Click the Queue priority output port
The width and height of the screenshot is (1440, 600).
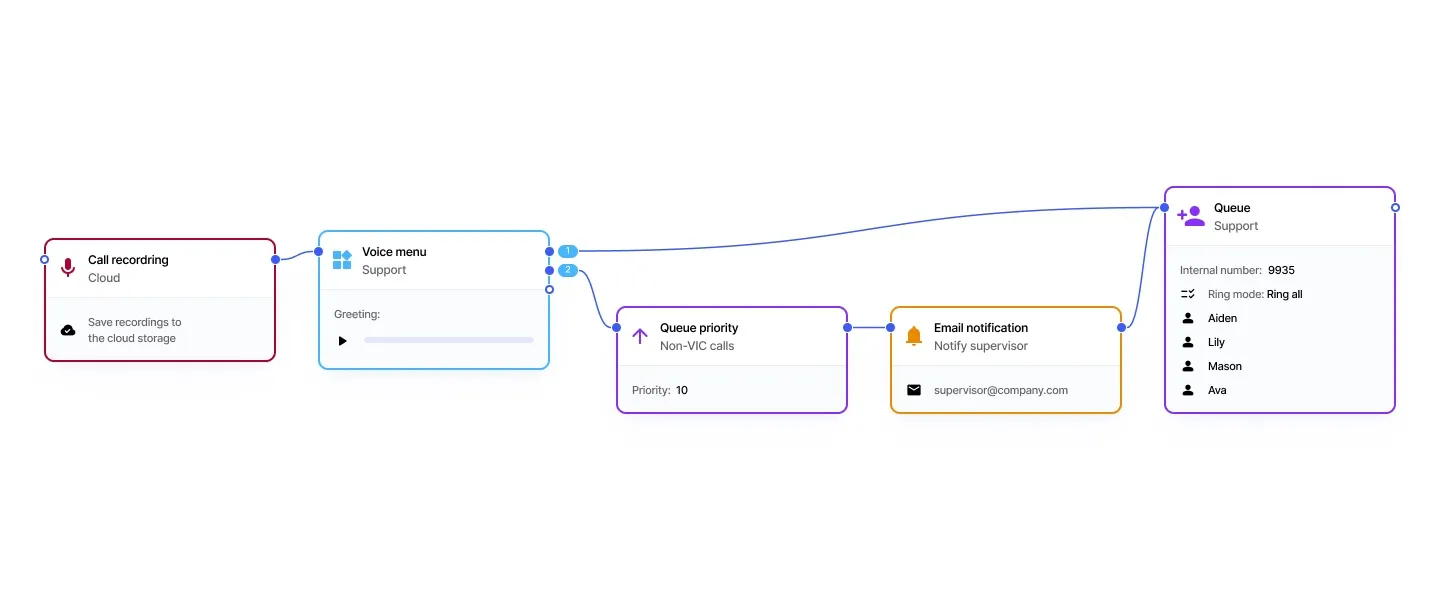[x=847, y=327]
